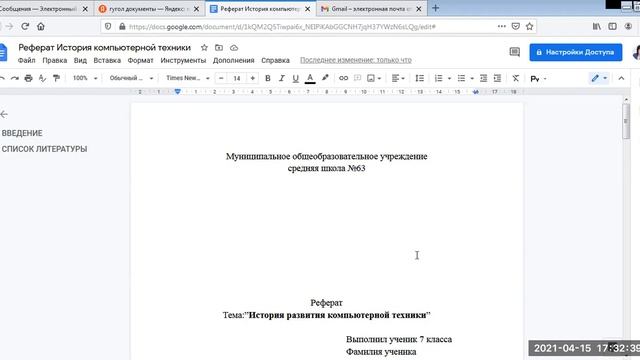Open the text color picker
Viewport: 640px width, 360px height.
coord(310,78)
